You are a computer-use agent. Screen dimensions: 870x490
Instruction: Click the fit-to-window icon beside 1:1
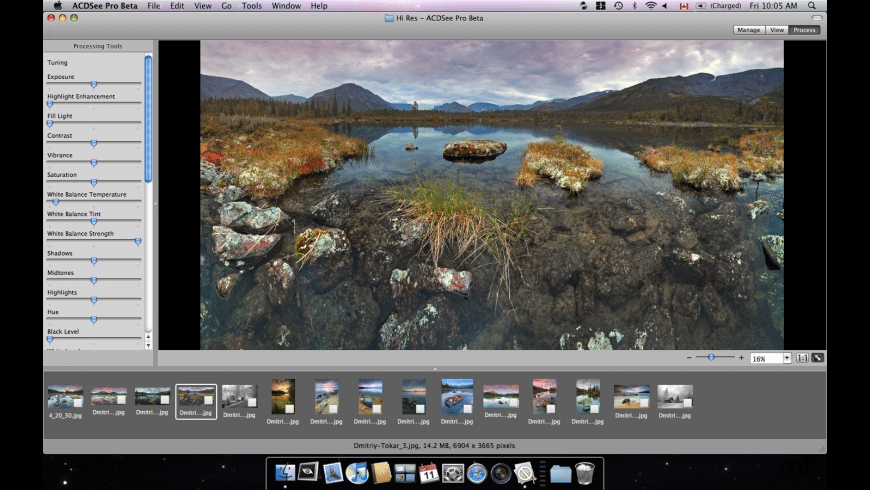[x=818, y=358]
